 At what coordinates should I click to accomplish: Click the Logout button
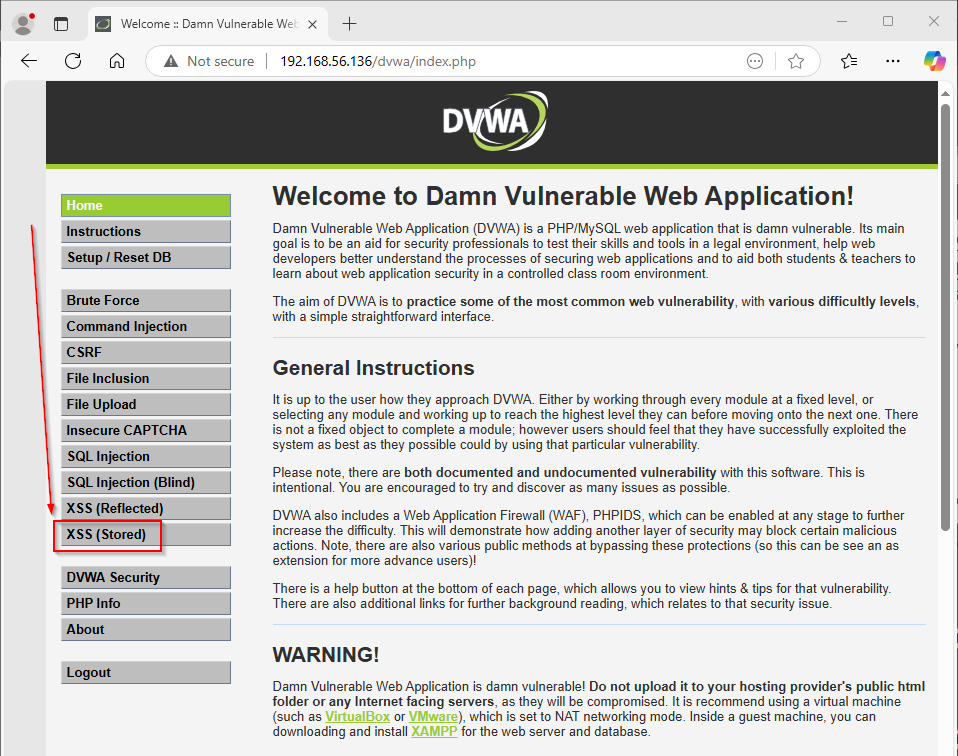tap(146, 672)
